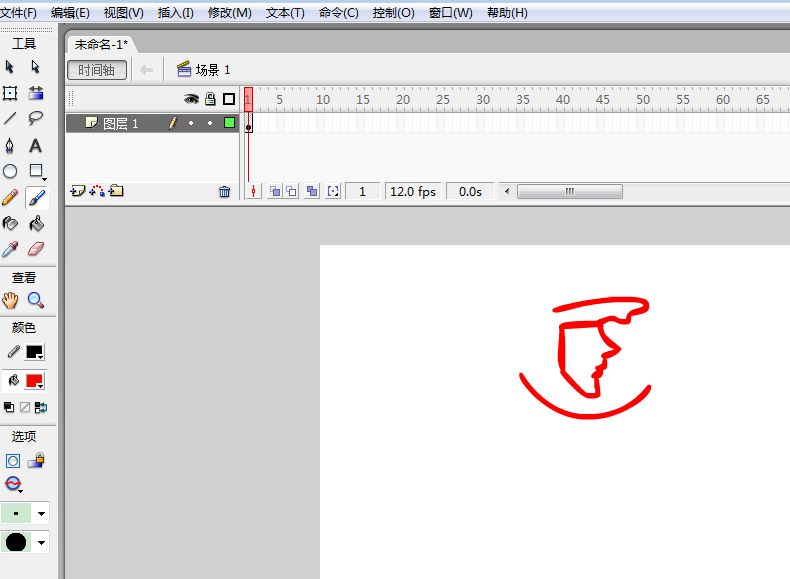Viewport: 790px width, 579px height.
Task: Click the 场景 1 scene label
Action: click(204, 70)
